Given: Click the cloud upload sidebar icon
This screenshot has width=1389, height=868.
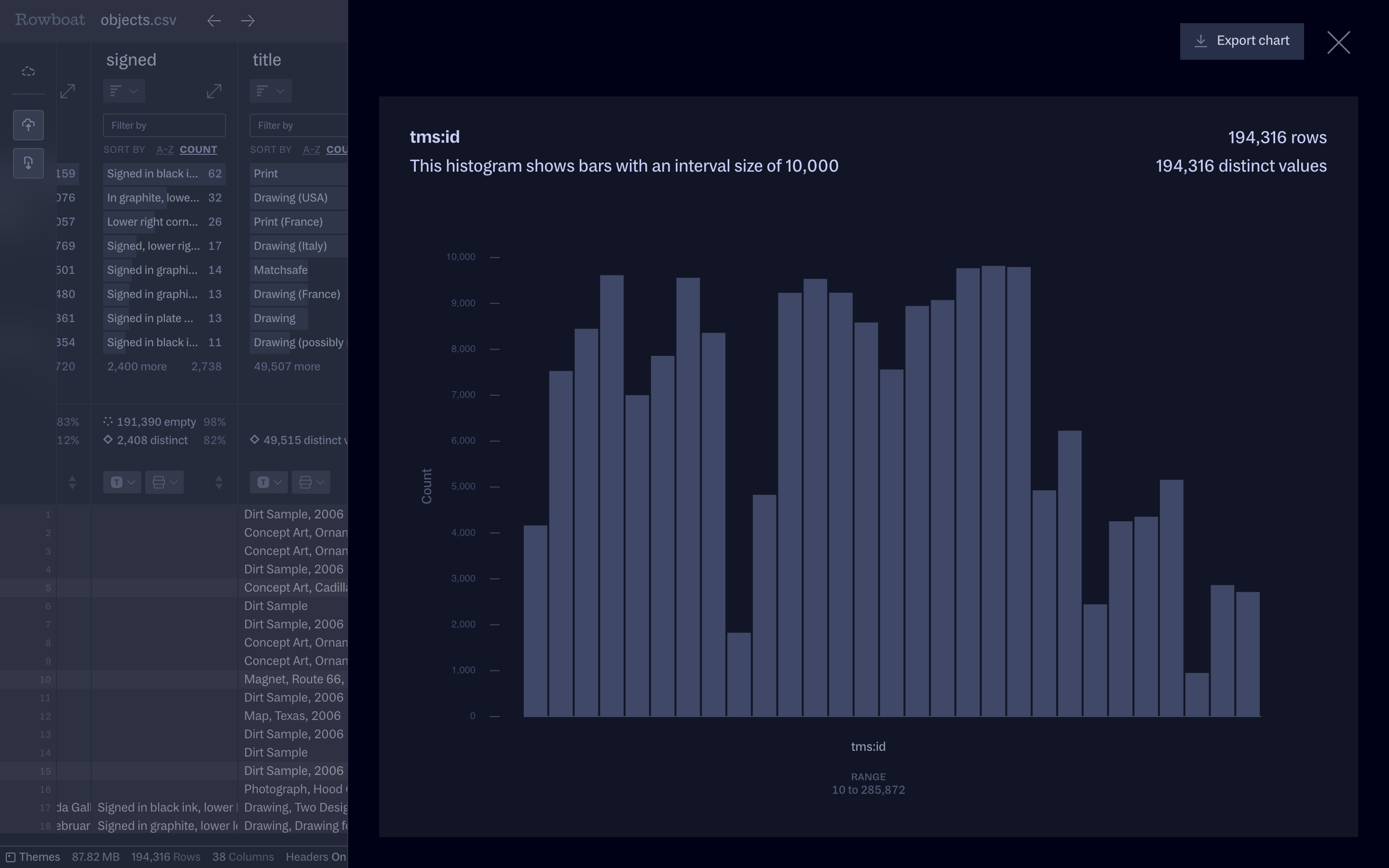Looking at the screenshot, I should (28, 125).
